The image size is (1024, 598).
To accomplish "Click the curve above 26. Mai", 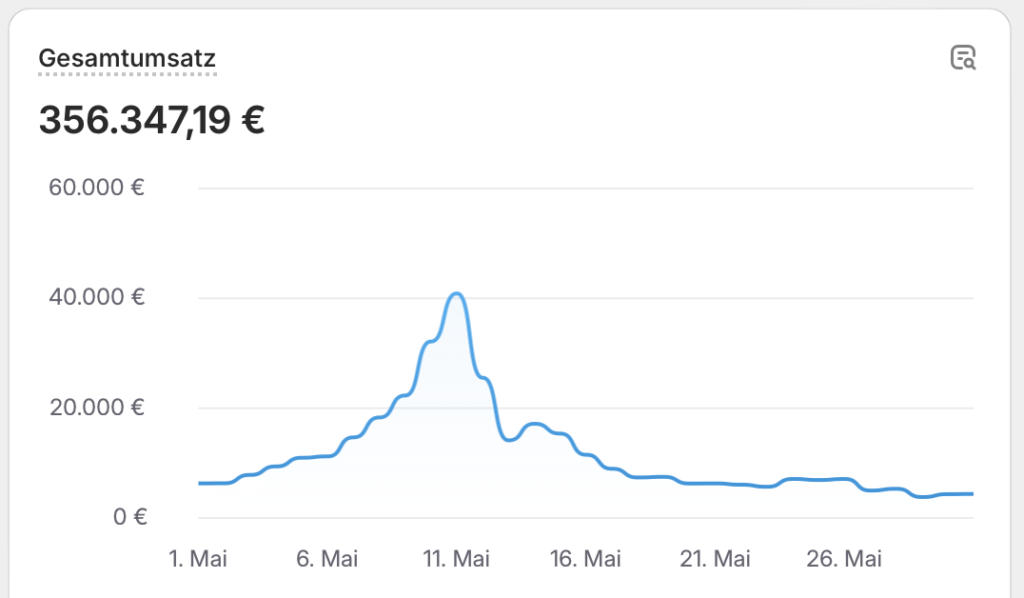I will [x=844, y=479].
